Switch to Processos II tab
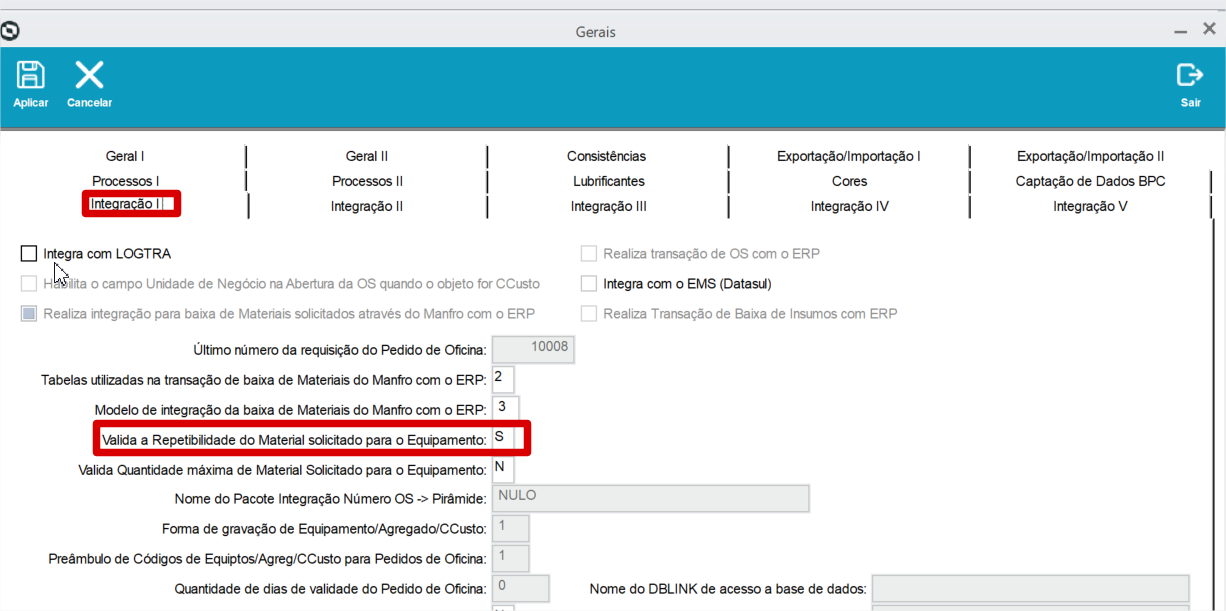This screenshot has height=611, width=1226. pyautogui.click(x=368, y=181)
